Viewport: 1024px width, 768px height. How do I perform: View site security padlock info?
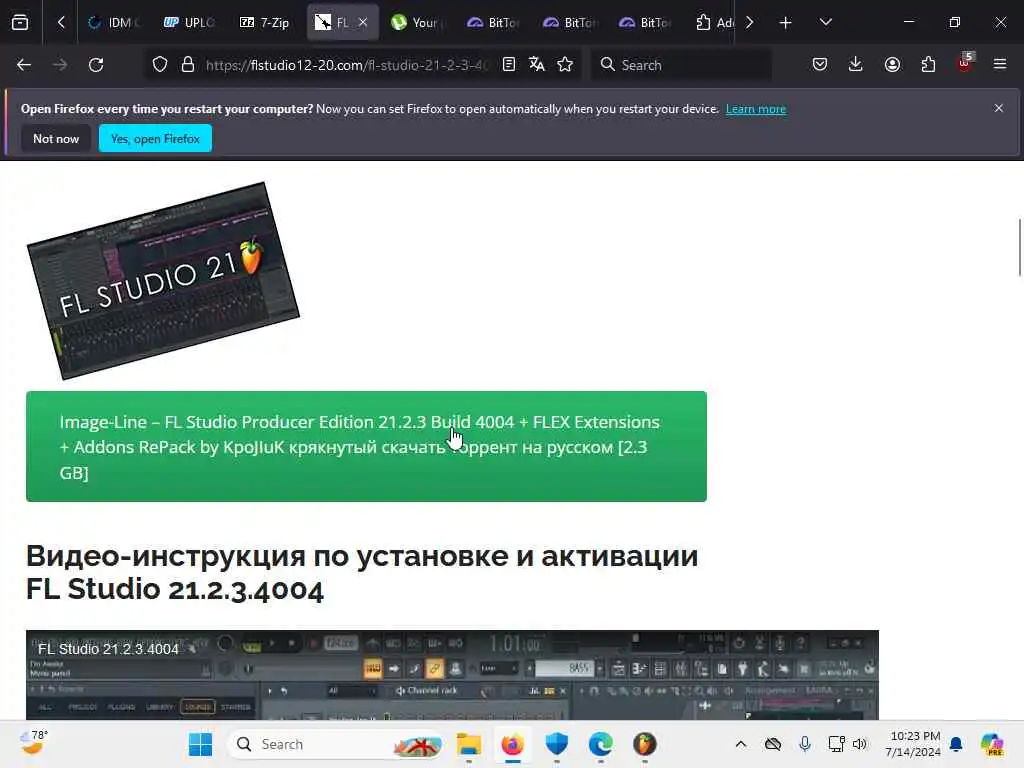pos(188,65)
